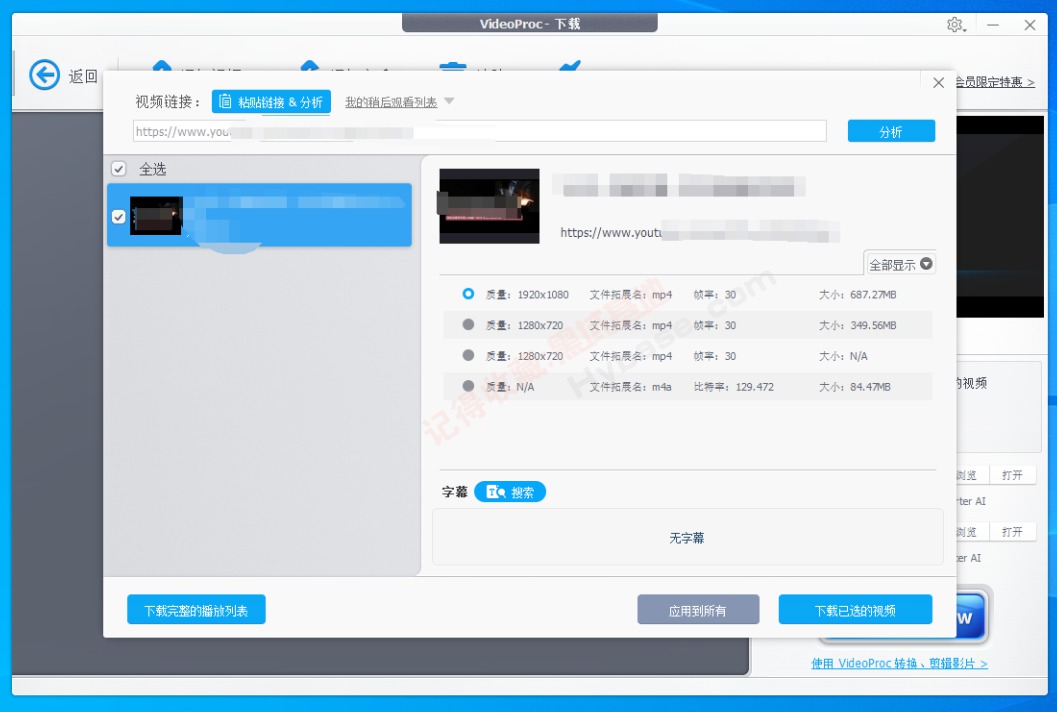Click the subtitle 搜索 button

tap(510, 492)
